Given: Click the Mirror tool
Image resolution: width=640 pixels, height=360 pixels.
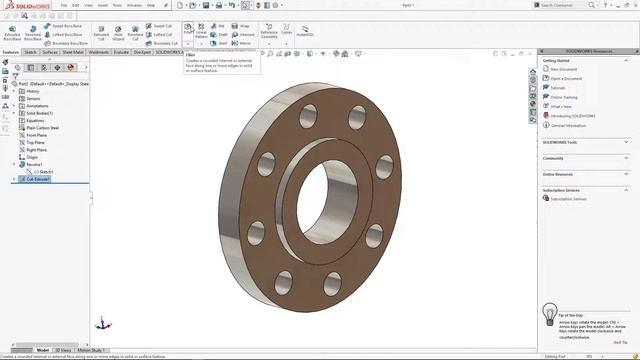Looking at the screenshot, I should point(241,43).
